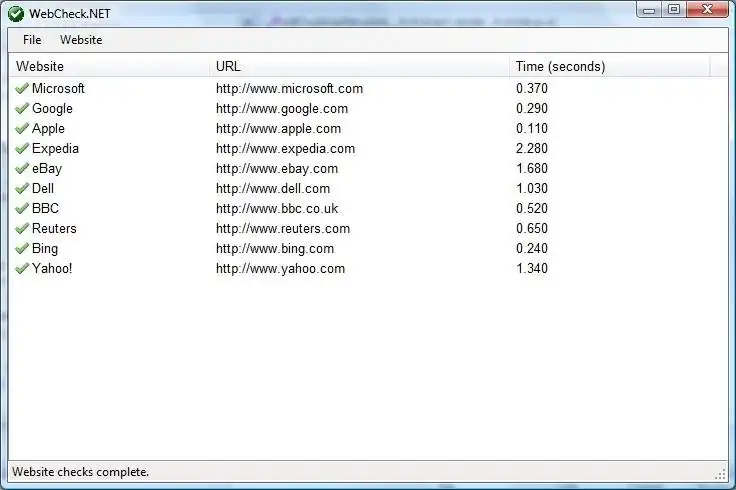Click the green checkmark icon beside Expedia
Viewport: 736px width, 490px height.
click(22, 148)
